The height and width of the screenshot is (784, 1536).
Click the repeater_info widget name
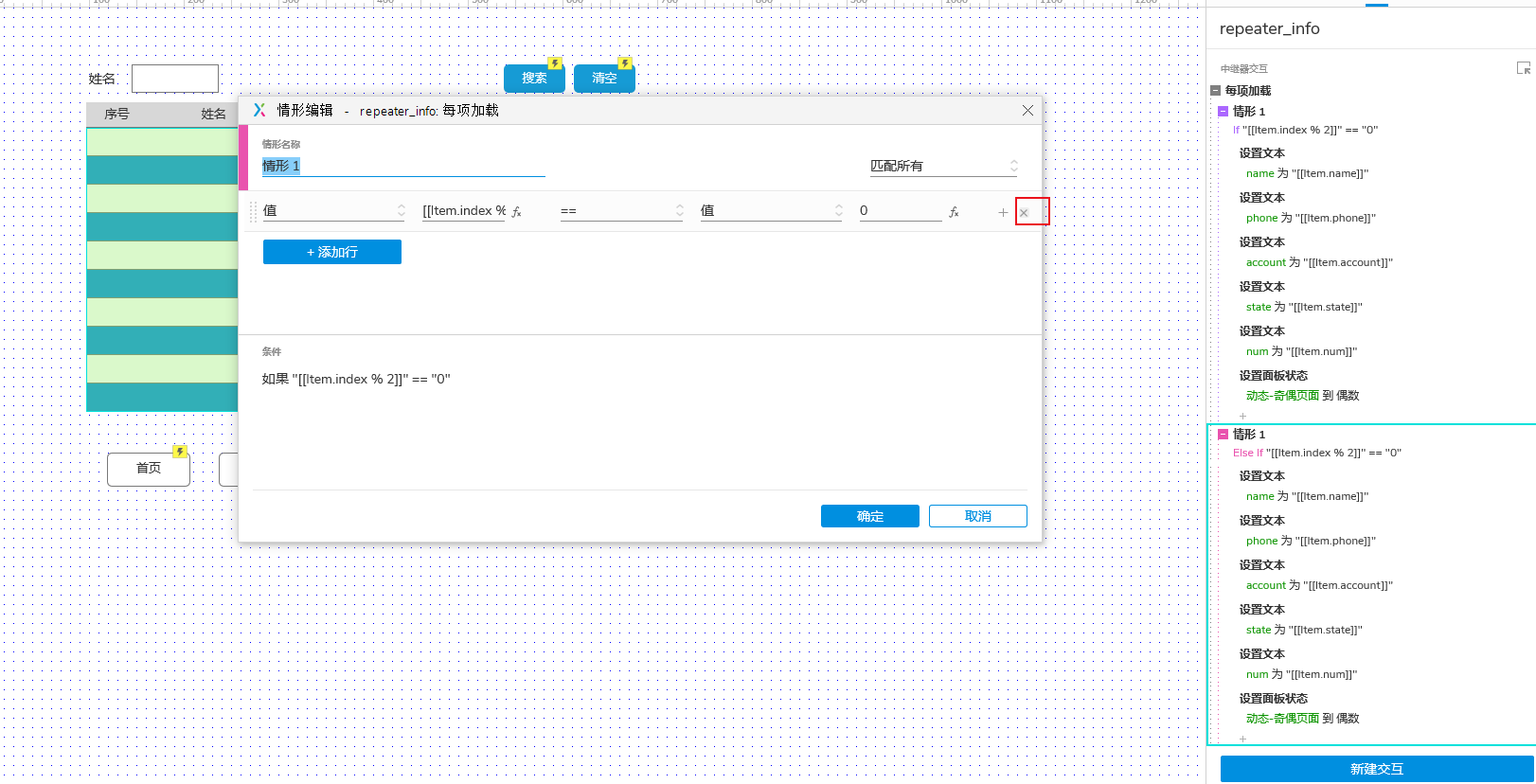(x=1269, y=28)
